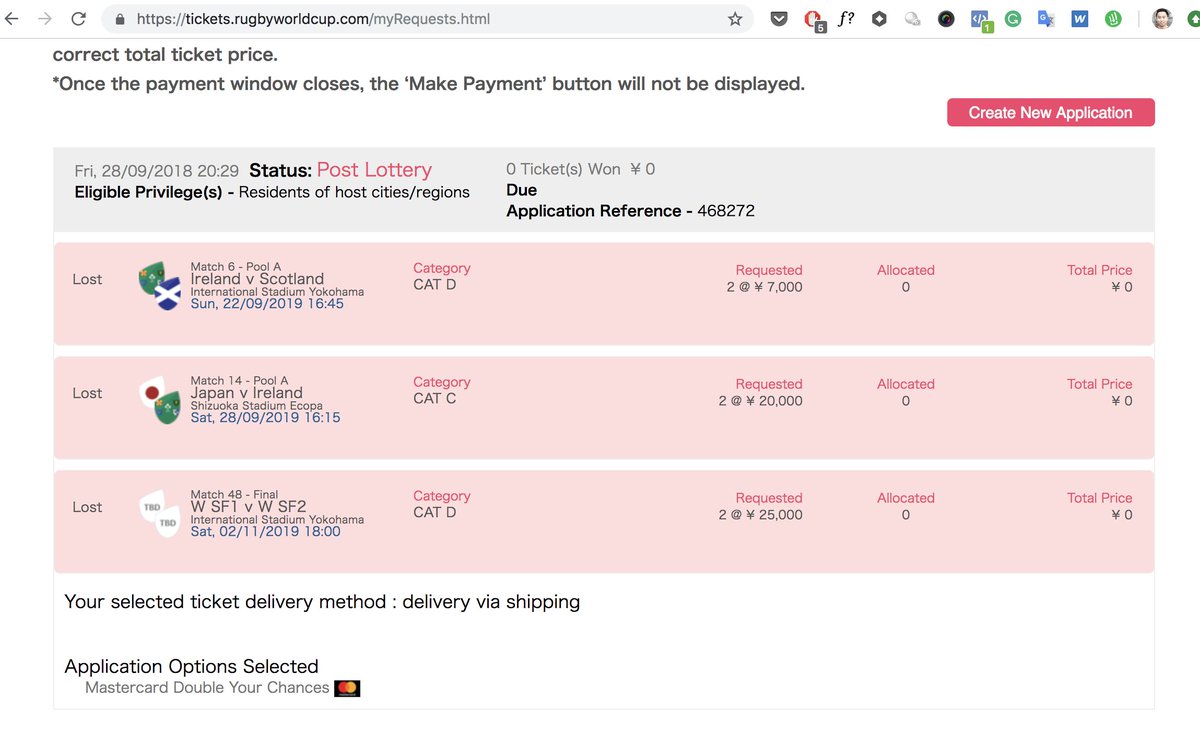
Task: Open the round black camera-lens extension
Action: pyautogui.click(x=946, y=19)
